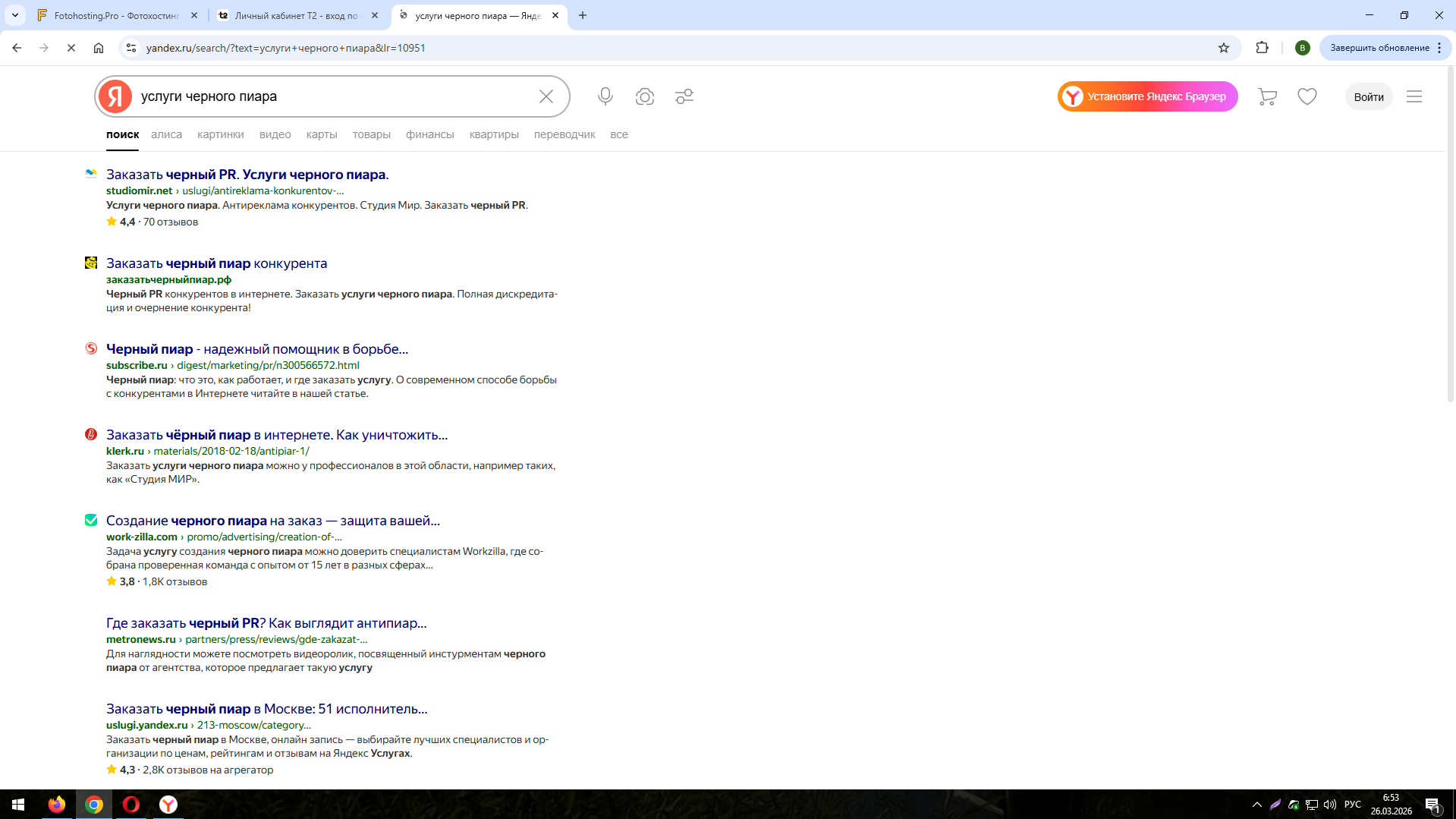1456x819 pixels.
Task: Go back to previous page
Action: [17, 48]
